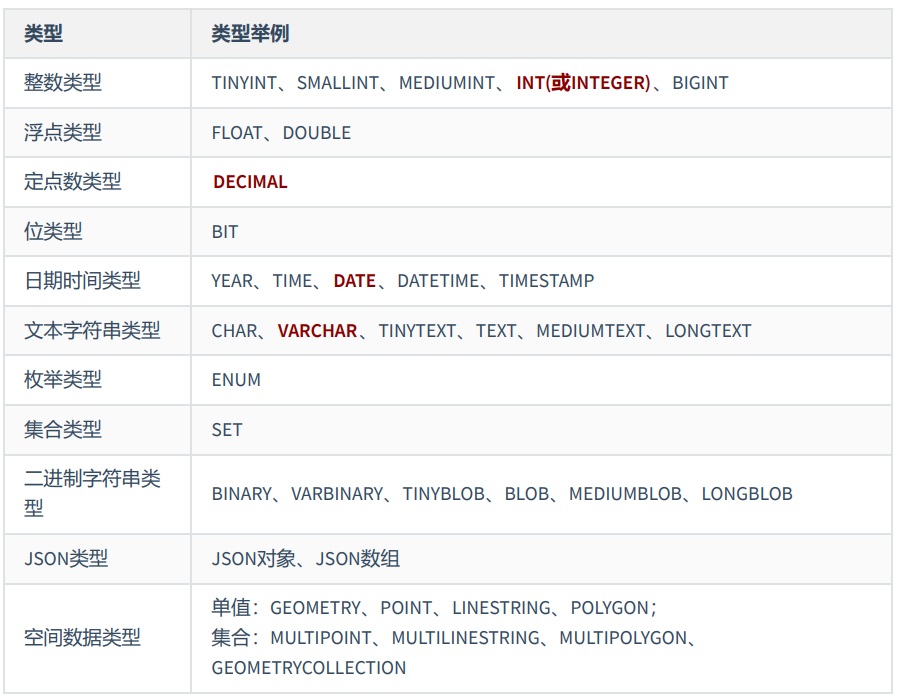Screen dimensions: 899x699
Task: Click the BIT example cell
Action: pyautogui.click(x=225, y=232)
